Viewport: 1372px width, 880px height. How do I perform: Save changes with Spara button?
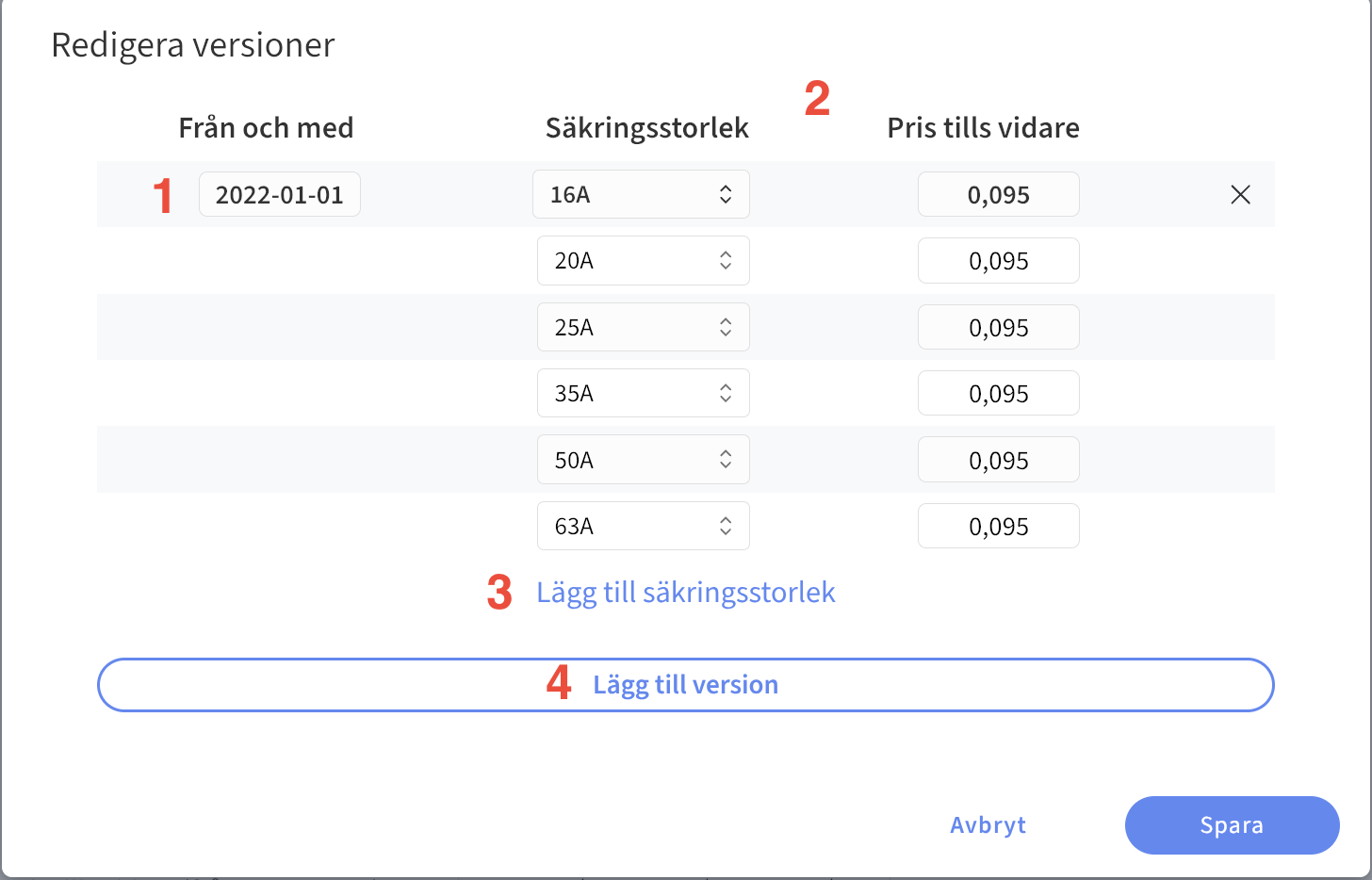coord(1232,825)
